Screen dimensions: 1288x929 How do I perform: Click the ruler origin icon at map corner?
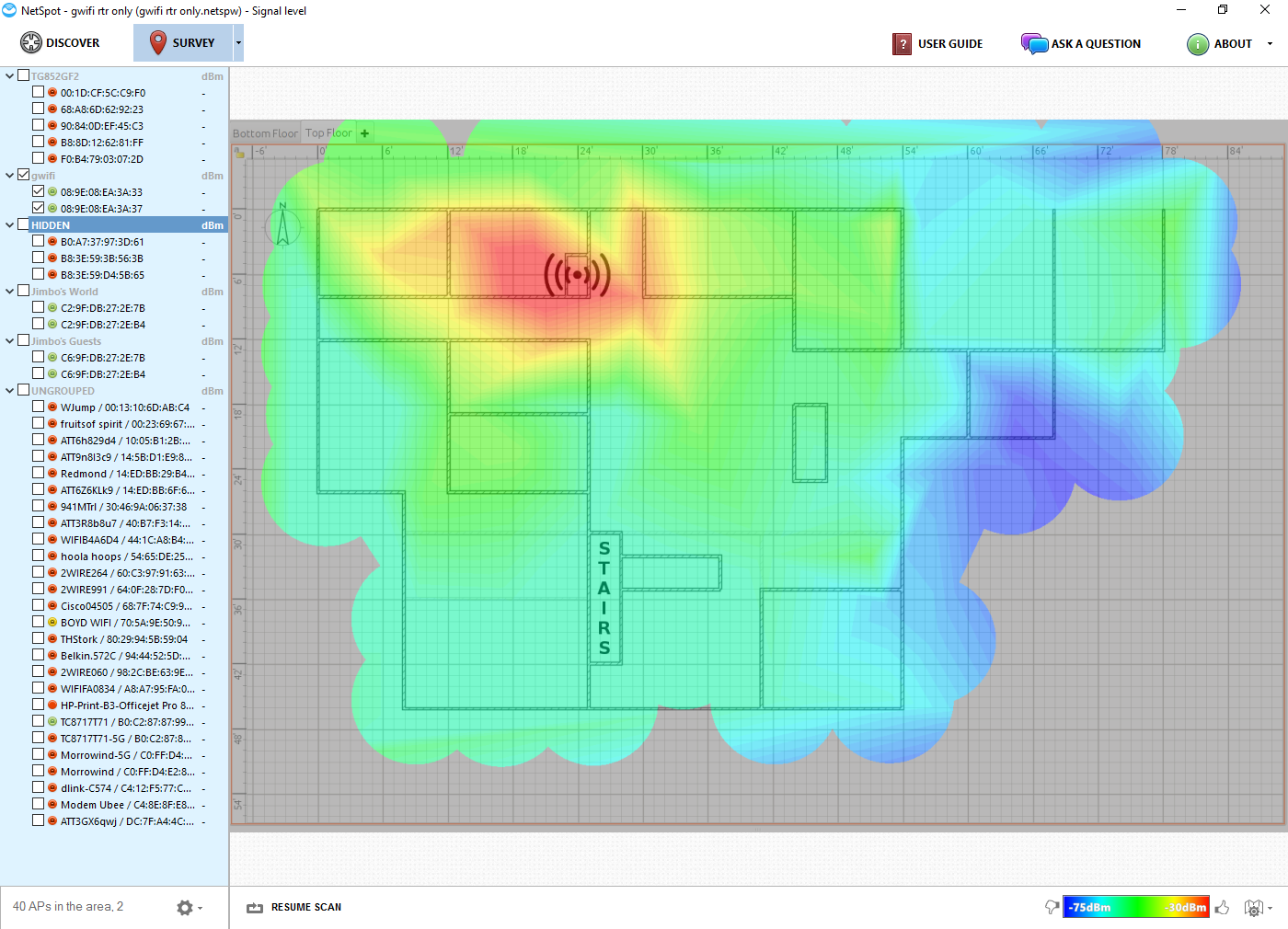(239, 153)
